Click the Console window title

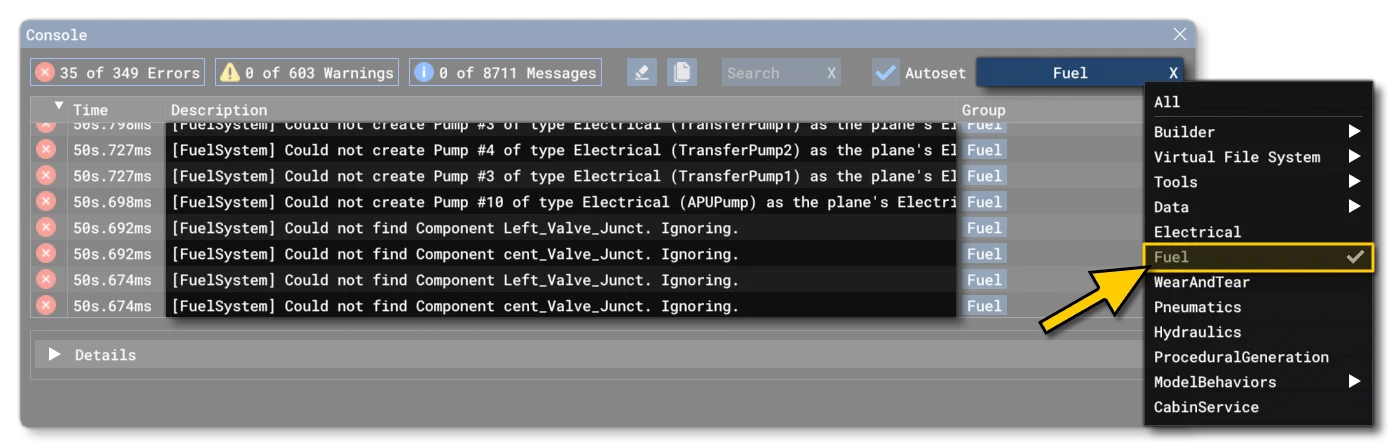click(57, 35)
